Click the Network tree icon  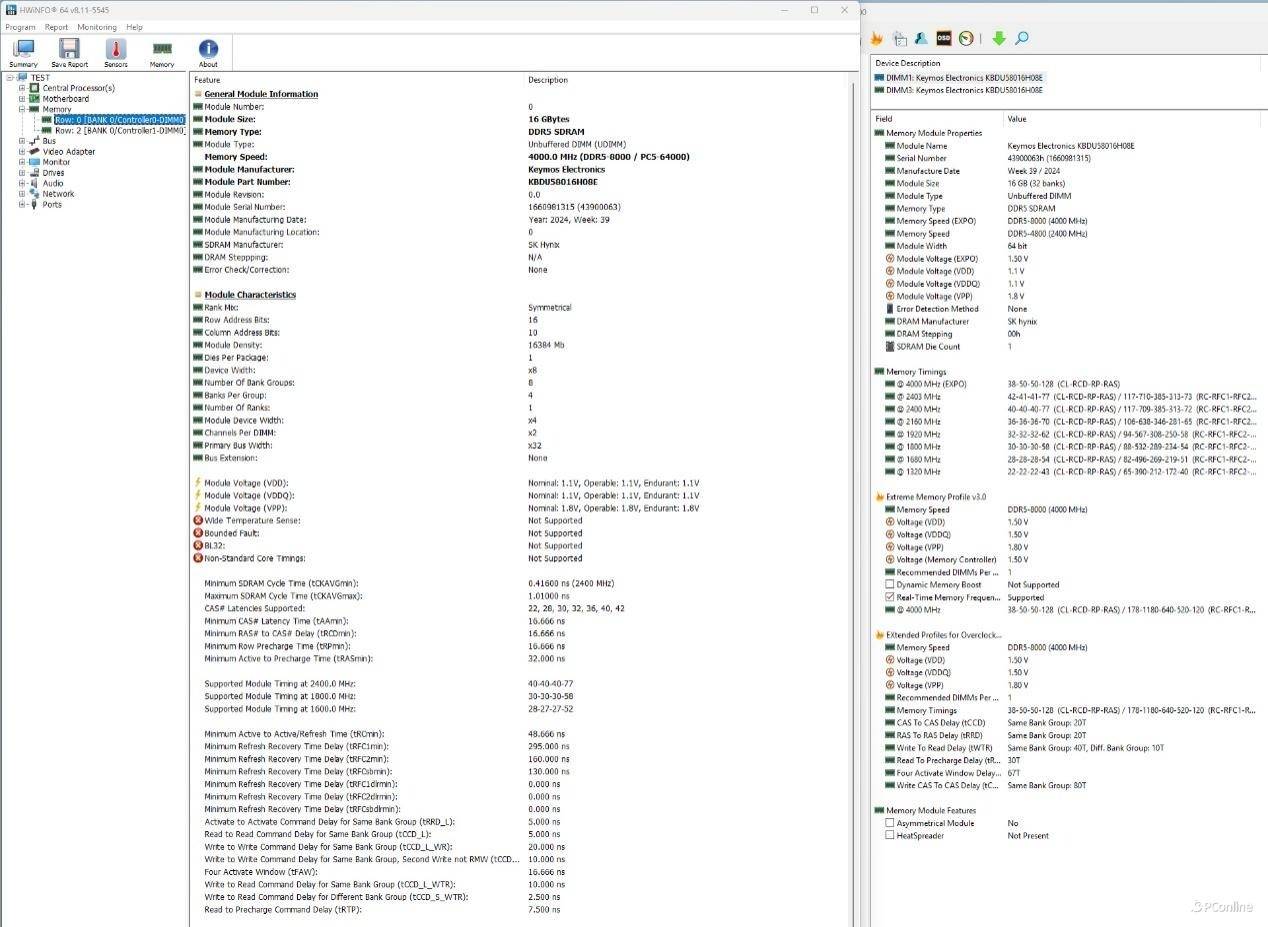(x=34, y=193)
